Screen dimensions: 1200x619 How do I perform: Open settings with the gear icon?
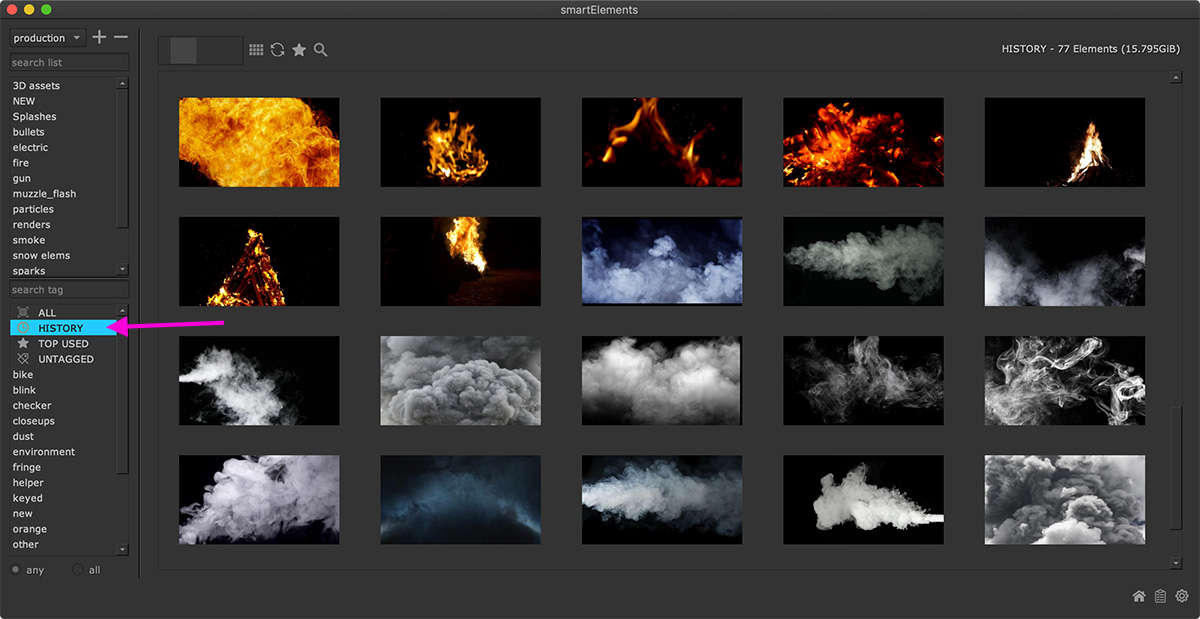click(x=1182, y=597)
